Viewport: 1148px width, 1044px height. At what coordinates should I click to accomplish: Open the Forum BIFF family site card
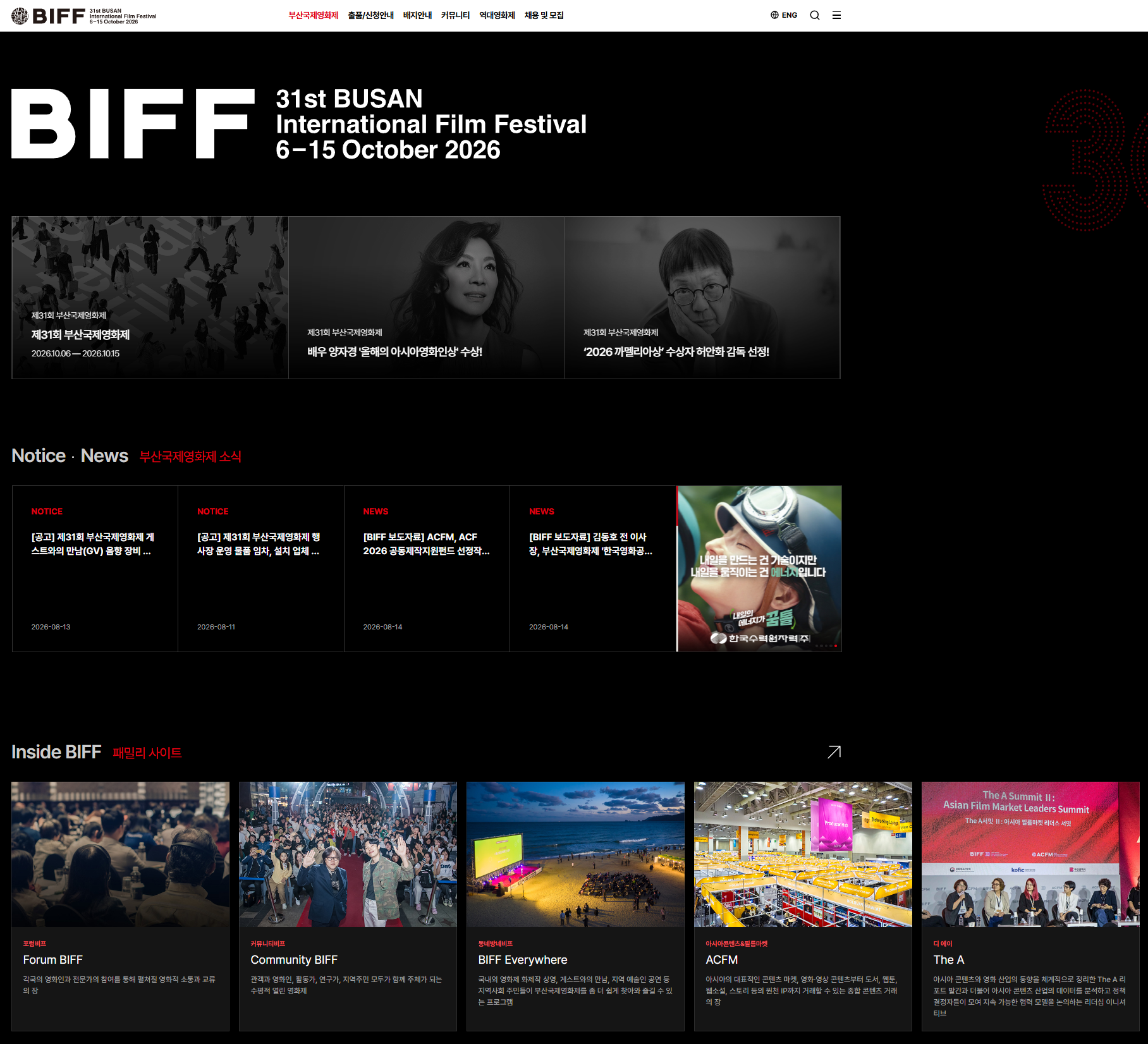click(120, 906)
